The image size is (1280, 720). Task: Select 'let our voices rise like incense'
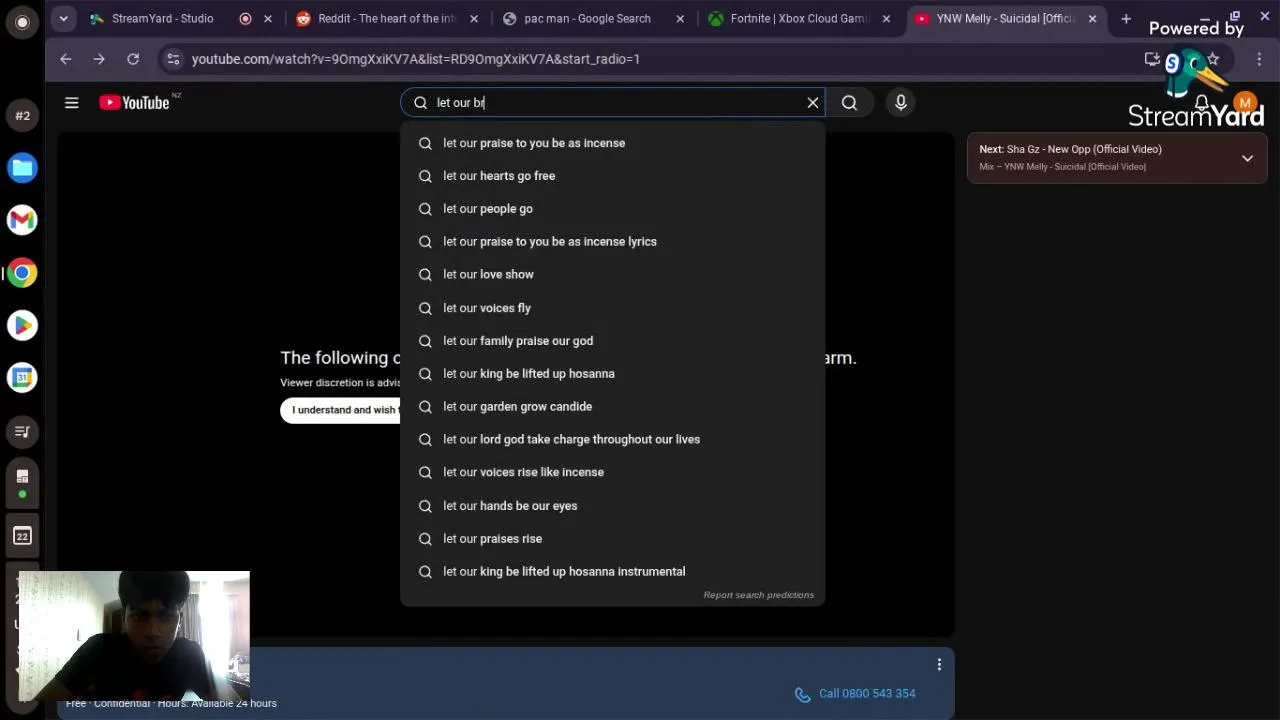tap(613, 473)
